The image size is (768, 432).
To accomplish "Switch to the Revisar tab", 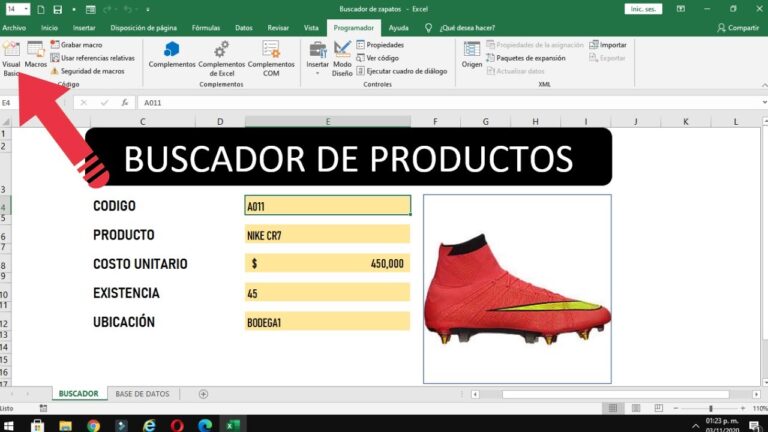I will click(278, 28).
